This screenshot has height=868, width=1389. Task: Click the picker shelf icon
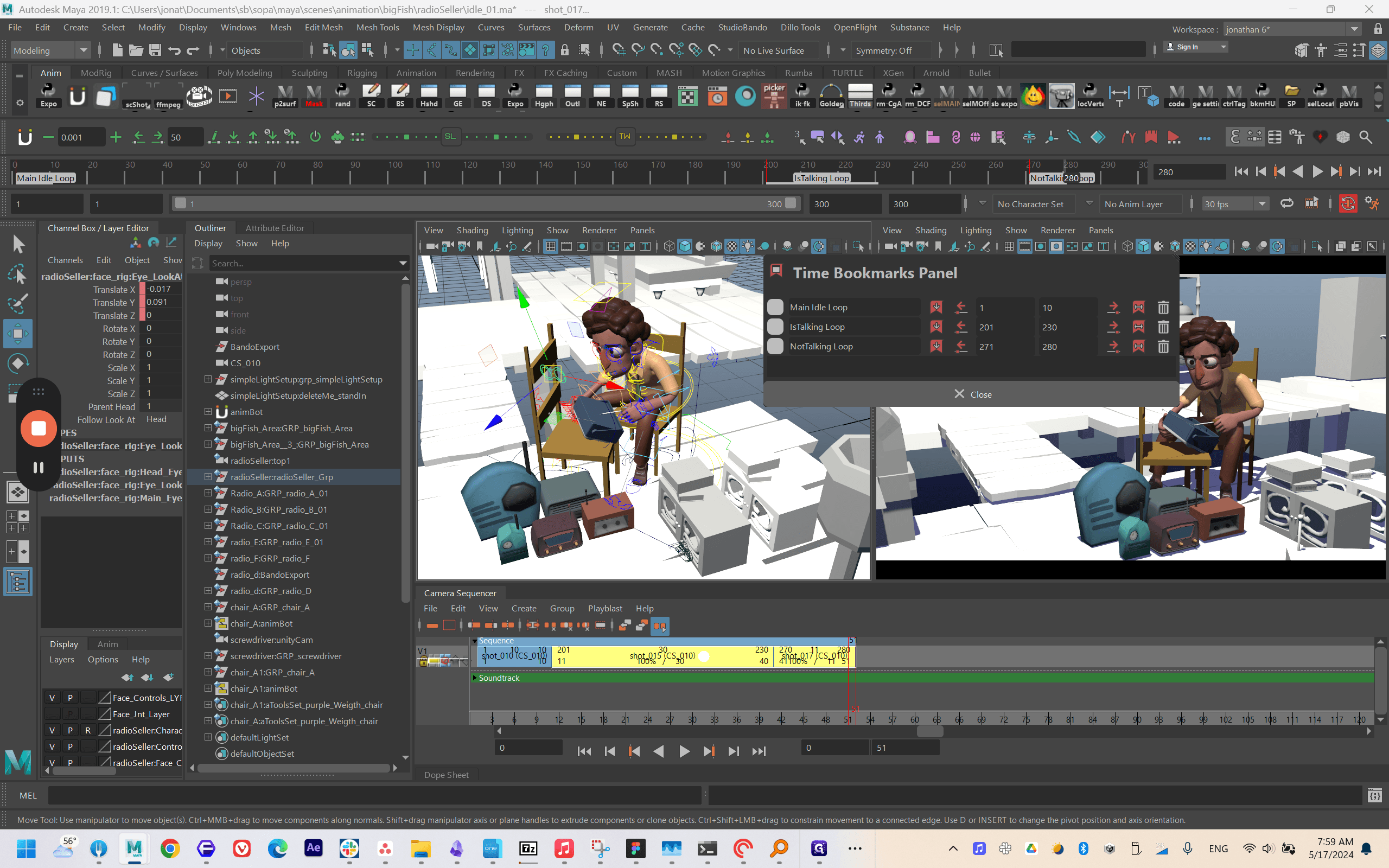click(774, 95)
